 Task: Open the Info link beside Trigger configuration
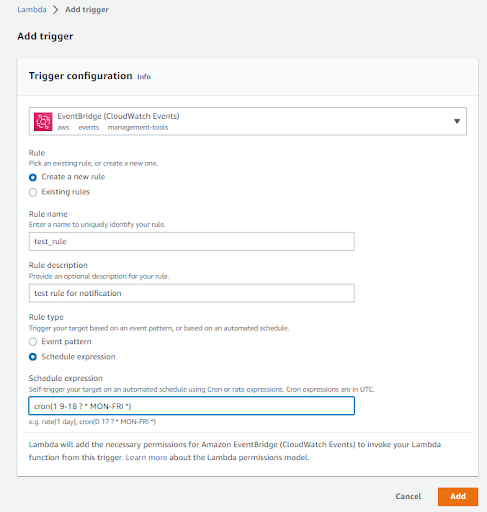coord(144,77)
